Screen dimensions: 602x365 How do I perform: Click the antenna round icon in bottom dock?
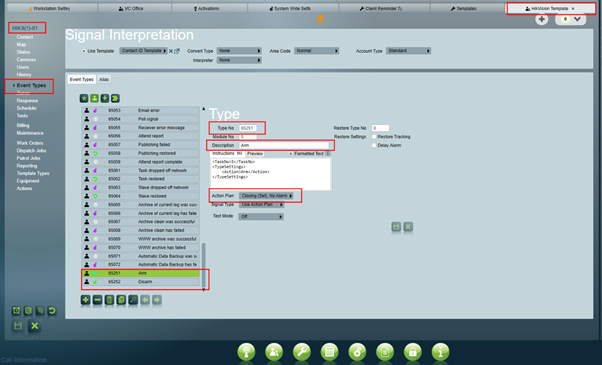tap(246, 352)
